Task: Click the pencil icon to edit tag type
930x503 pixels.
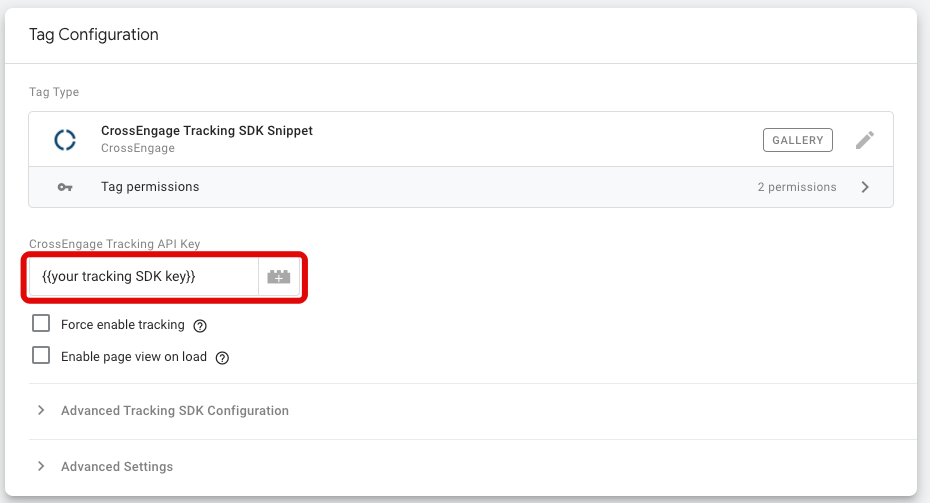Action: click(865, 140)
